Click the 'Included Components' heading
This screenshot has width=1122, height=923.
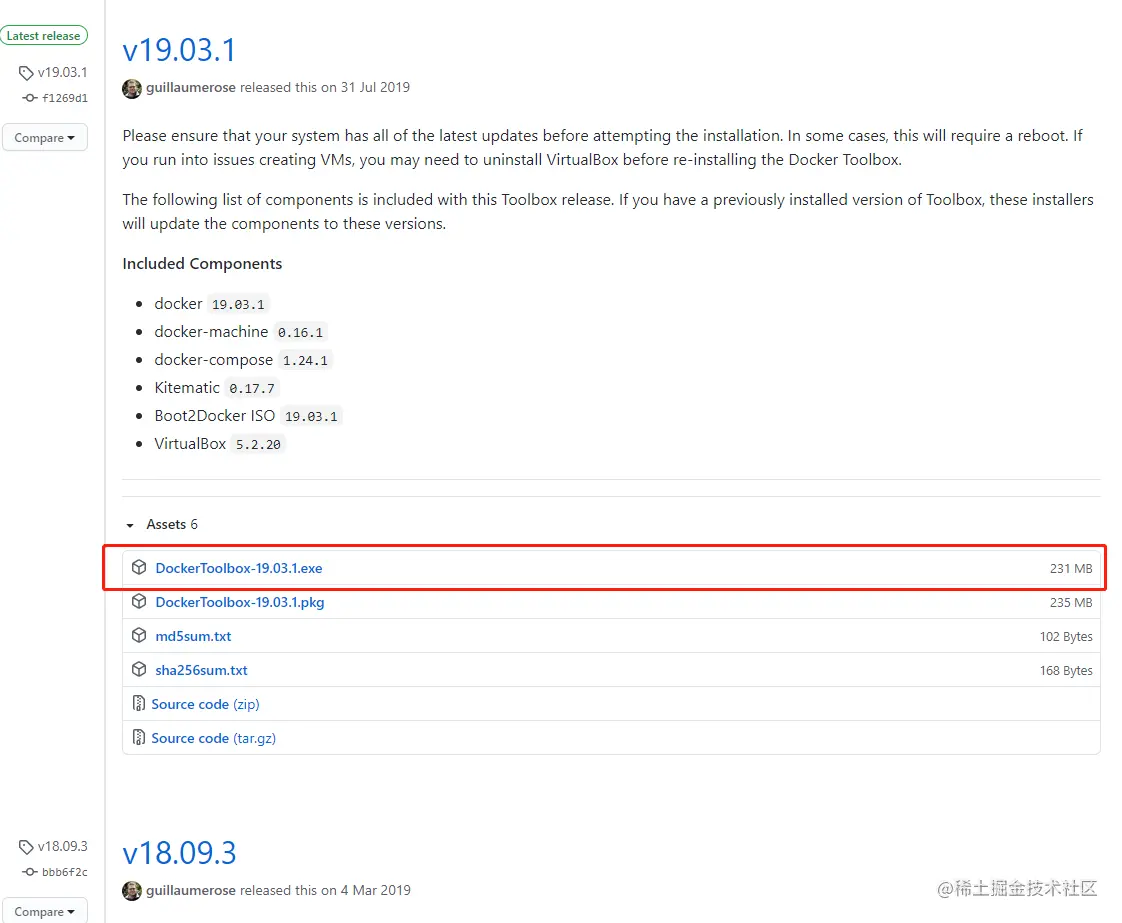[202, 264]
